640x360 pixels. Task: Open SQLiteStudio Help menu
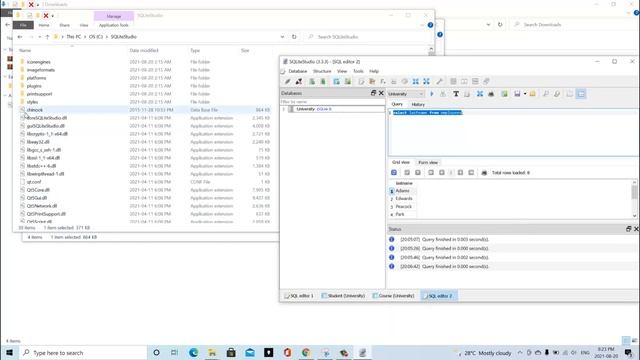[374, 71]
